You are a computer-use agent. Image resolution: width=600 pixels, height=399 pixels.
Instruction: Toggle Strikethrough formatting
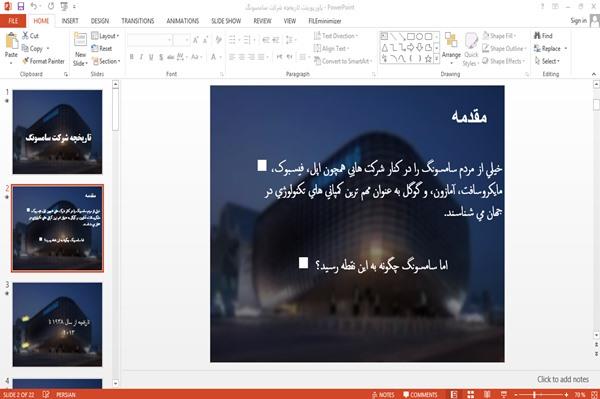point(171,57)
